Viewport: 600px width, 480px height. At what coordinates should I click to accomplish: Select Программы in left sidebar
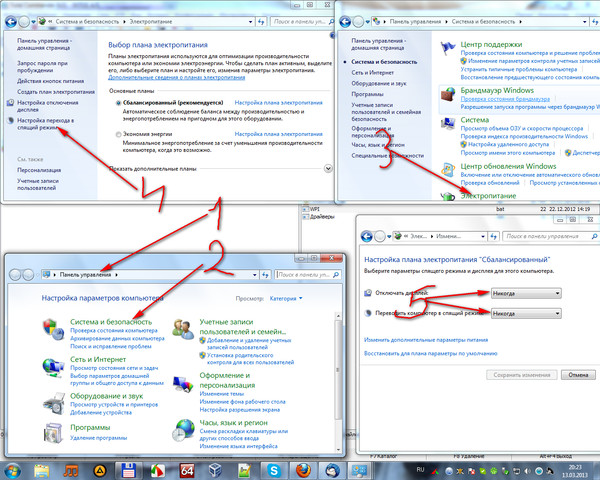[367, 94]
